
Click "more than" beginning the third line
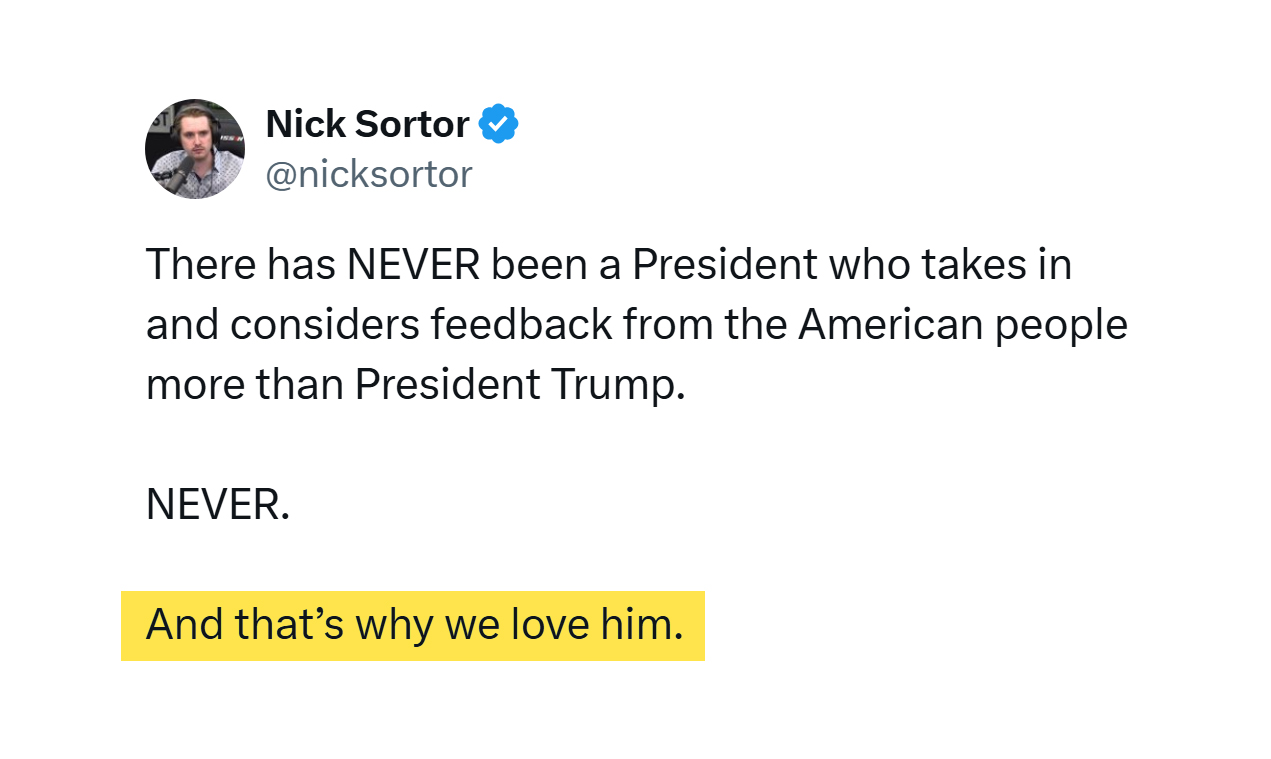[245, 385]
